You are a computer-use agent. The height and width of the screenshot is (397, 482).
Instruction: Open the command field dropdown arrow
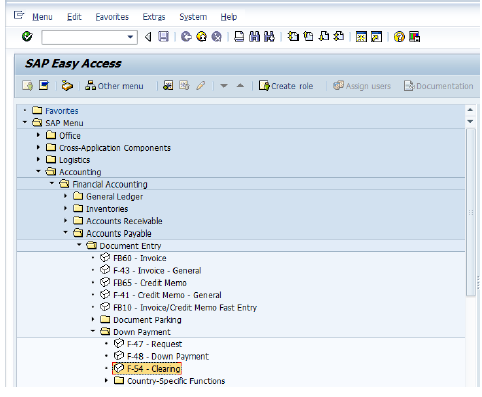click(130, 37)
